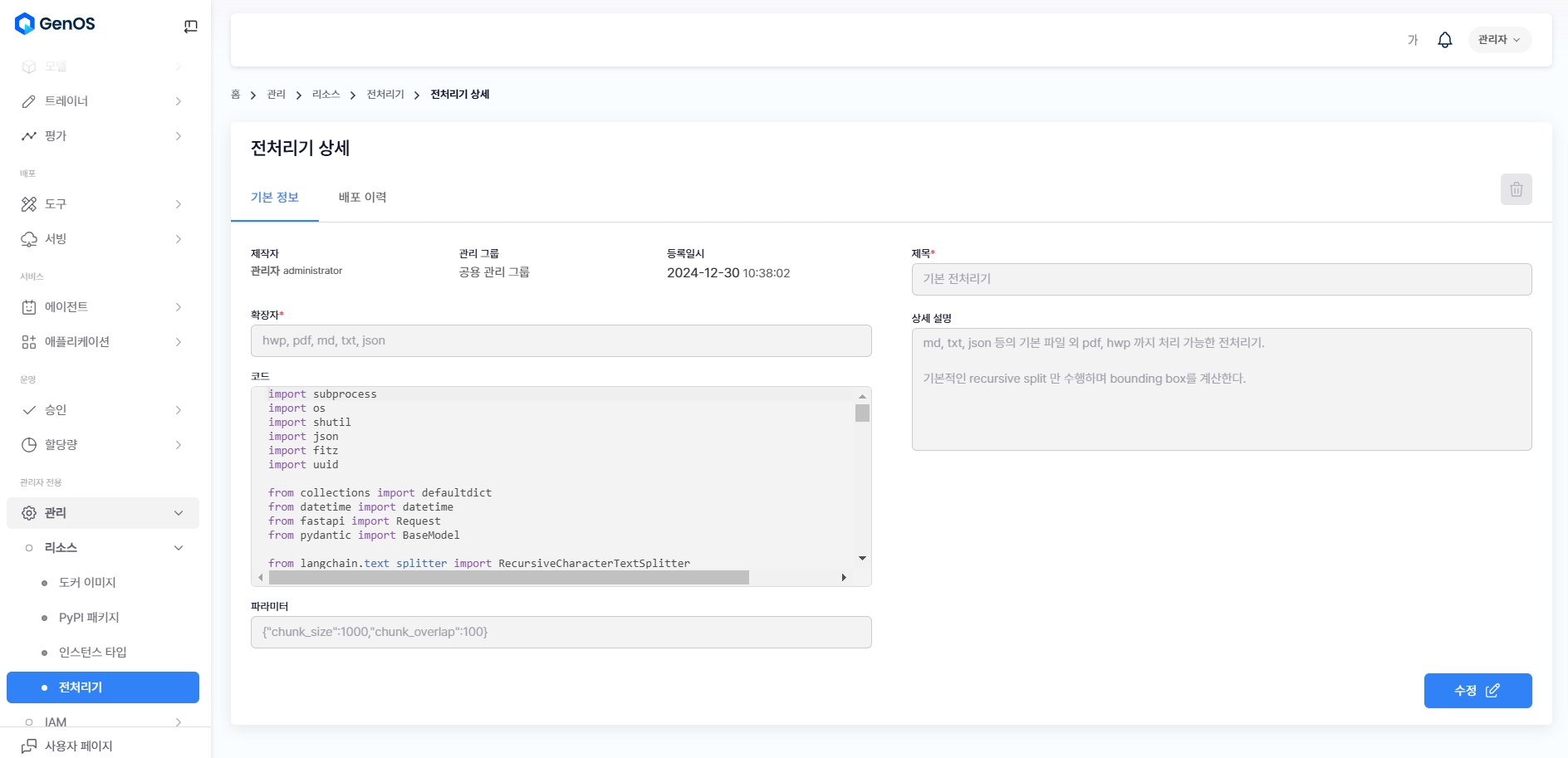Image resolution: width=1568 pixels, height=758 pixels.
Task: Open the notifications bell
Action: pos(1444,40)
